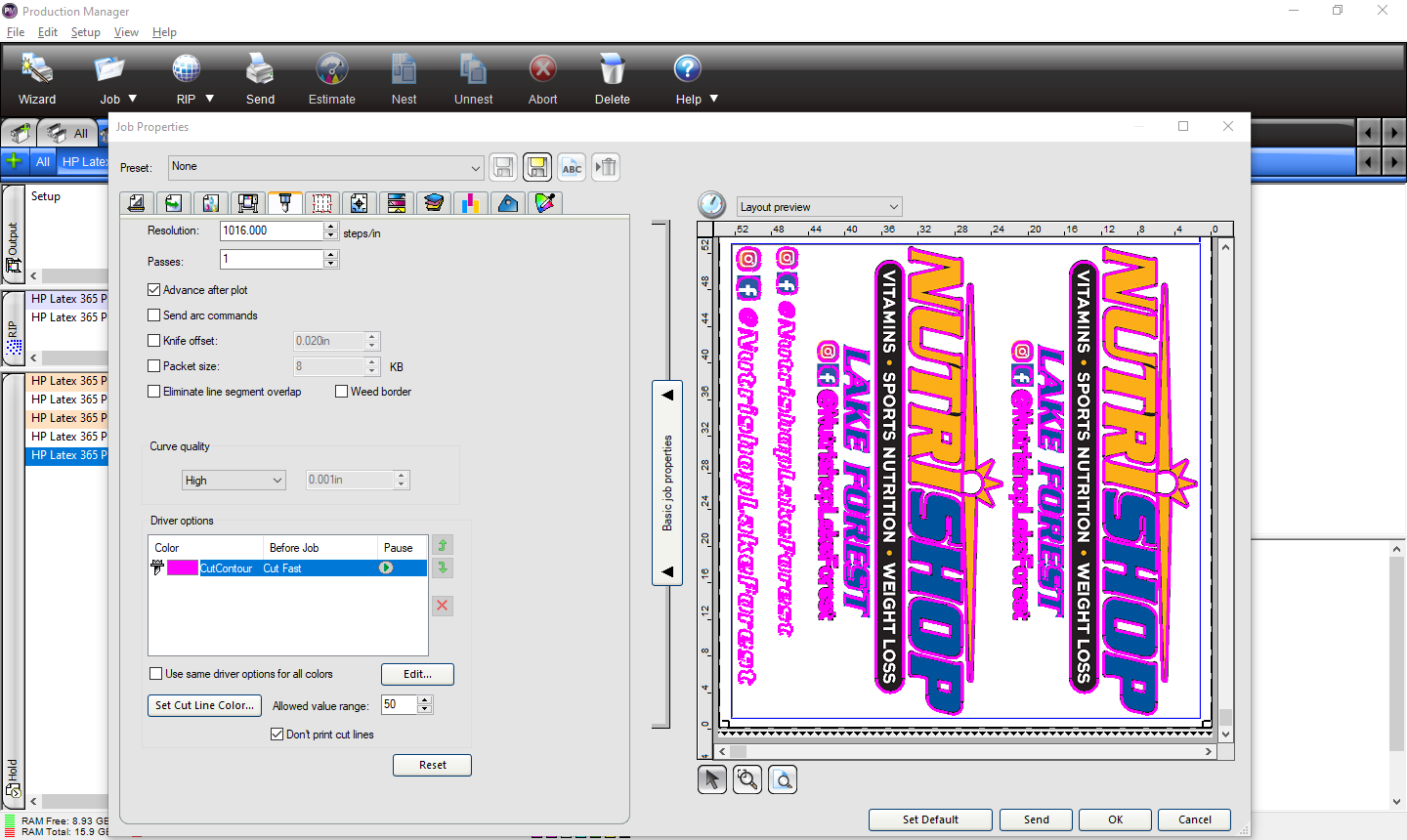Open the File menu
The height and width of the screenshot is (840, 1407).
16,32
